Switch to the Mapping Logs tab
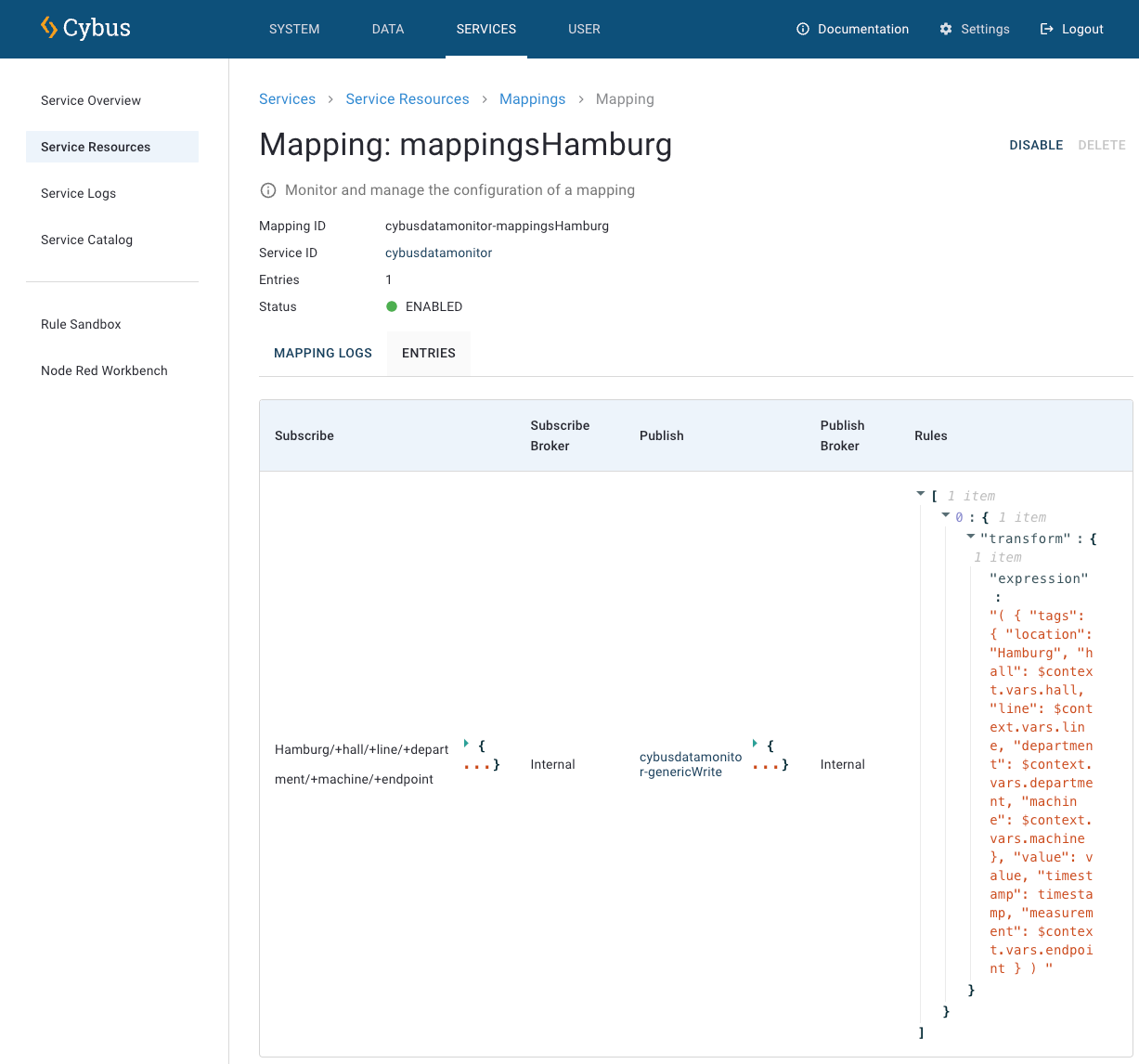The height and width of the screenshot is (1064, 1139). pos(323,353)
